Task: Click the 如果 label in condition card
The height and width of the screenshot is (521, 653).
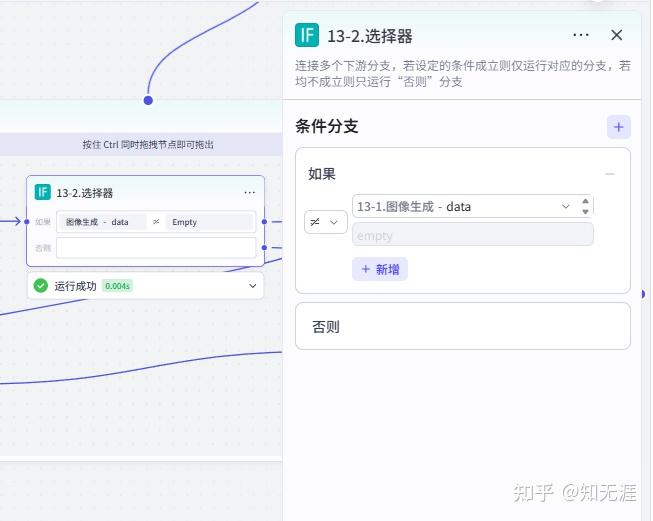Action: pos(322,174)
